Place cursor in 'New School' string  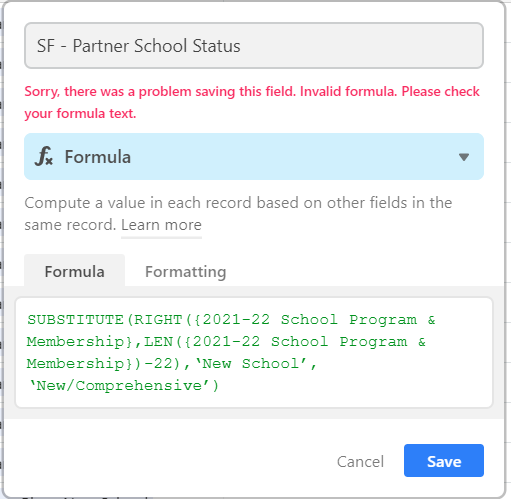(251, 363)
